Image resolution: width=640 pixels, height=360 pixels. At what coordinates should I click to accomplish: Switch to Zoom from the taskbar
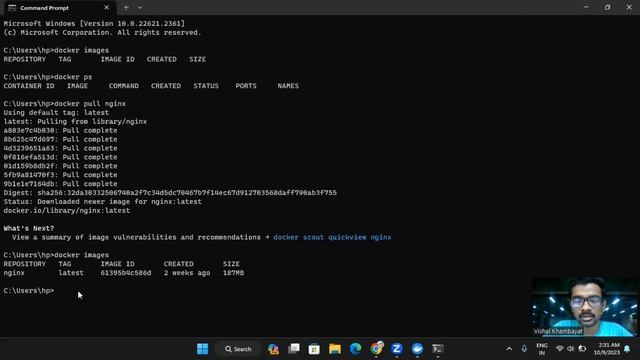tap(396, 349)
